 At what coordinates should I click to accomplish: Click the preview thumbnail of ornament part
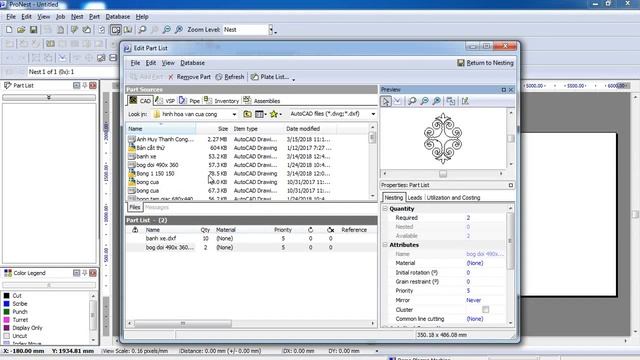(x=443, y=139)
